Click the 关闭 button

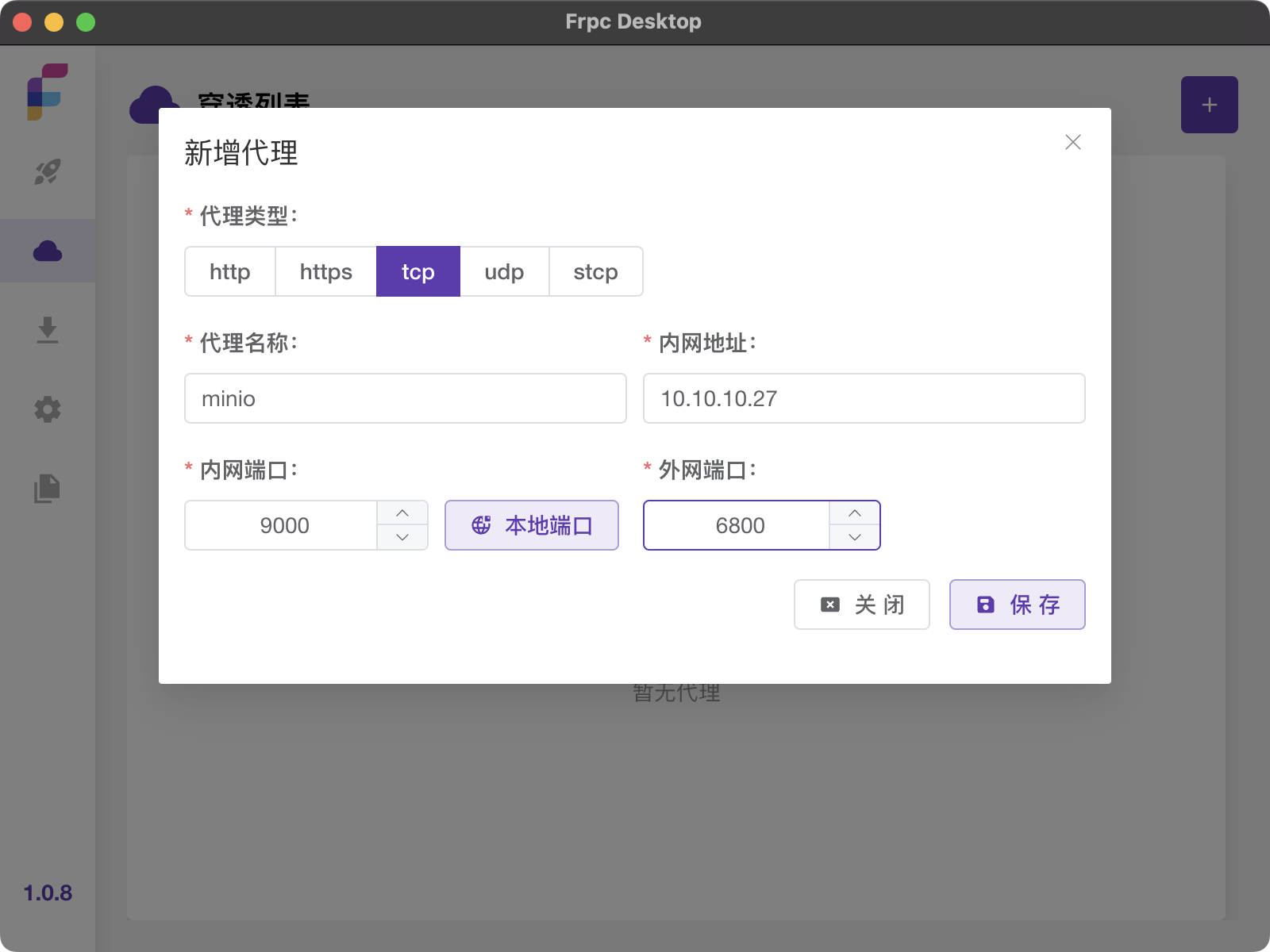pos(862,605)
